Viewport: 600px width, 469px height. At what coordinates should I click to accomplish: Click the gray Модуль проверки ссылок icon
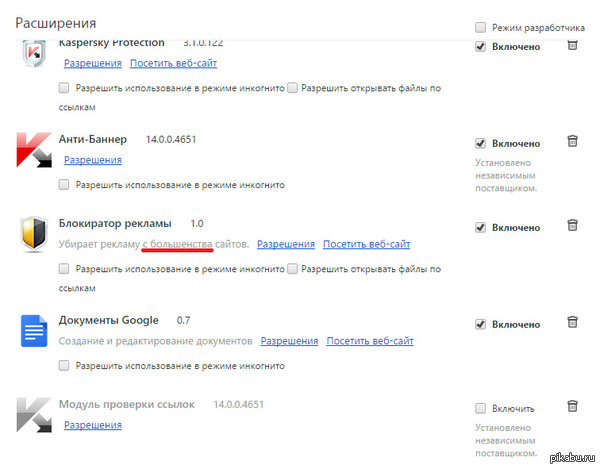(34, 415)
